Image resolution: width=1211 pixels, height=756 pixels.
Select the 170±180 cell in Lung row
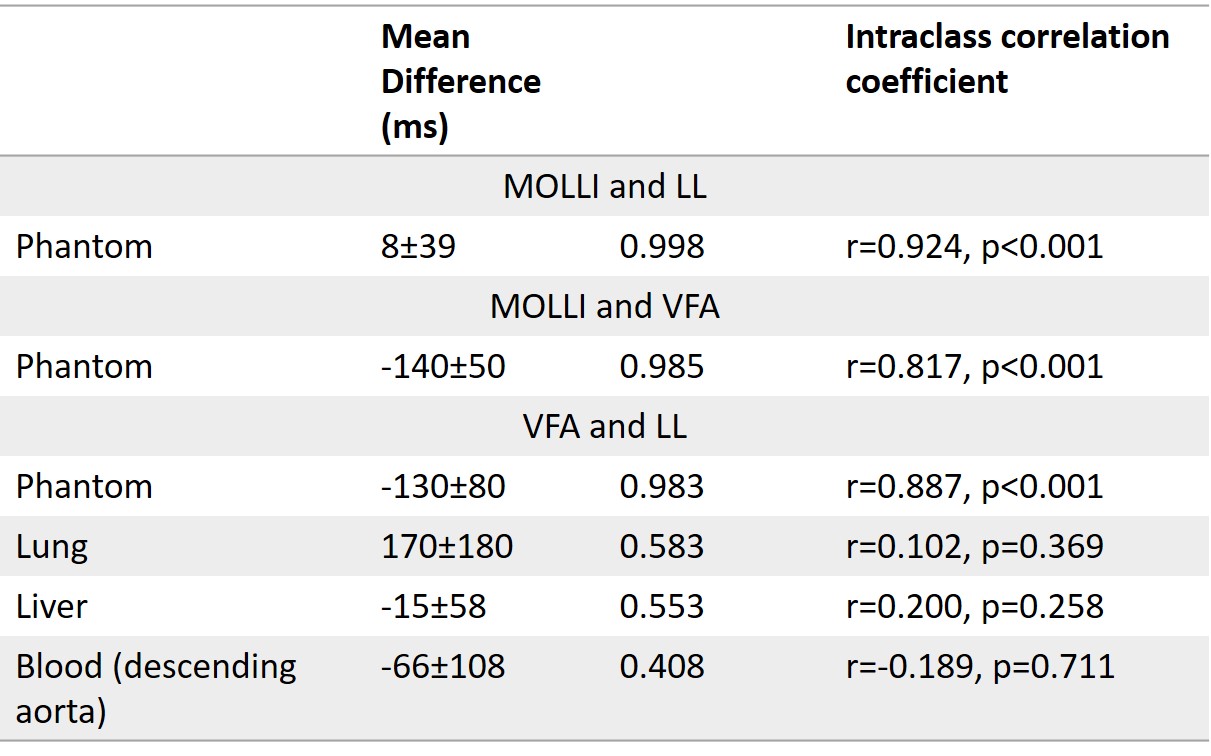(x=447, y=547)
